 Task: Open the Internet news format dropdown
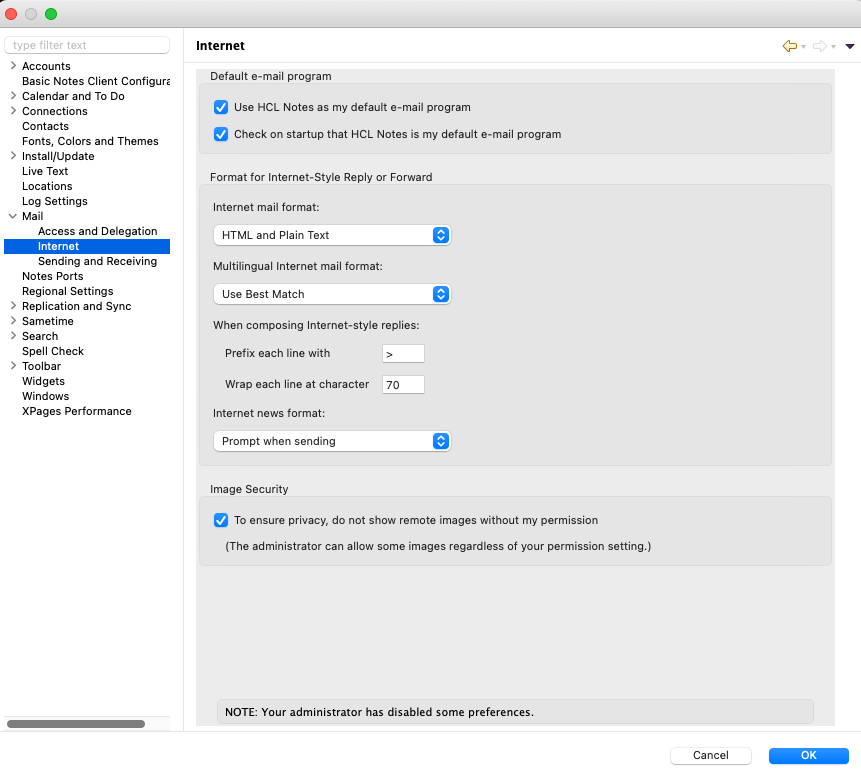click(x=332, y=441)
